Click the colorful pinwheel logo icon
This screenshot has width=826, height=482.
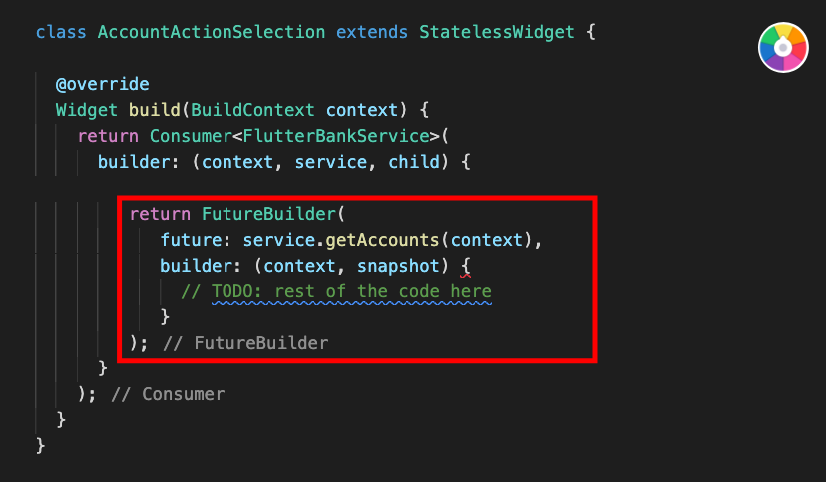(x=783, y=47)
